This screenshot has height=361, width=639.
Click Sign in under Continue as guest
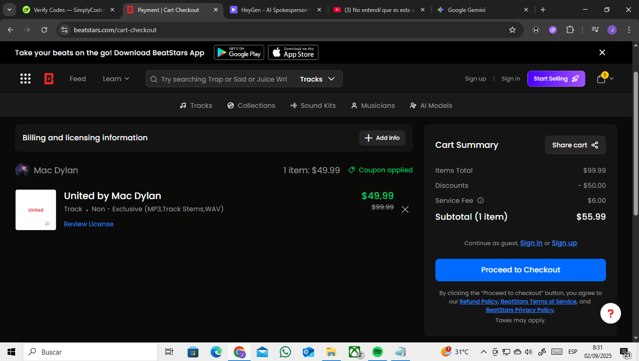[x=531, y=243]
